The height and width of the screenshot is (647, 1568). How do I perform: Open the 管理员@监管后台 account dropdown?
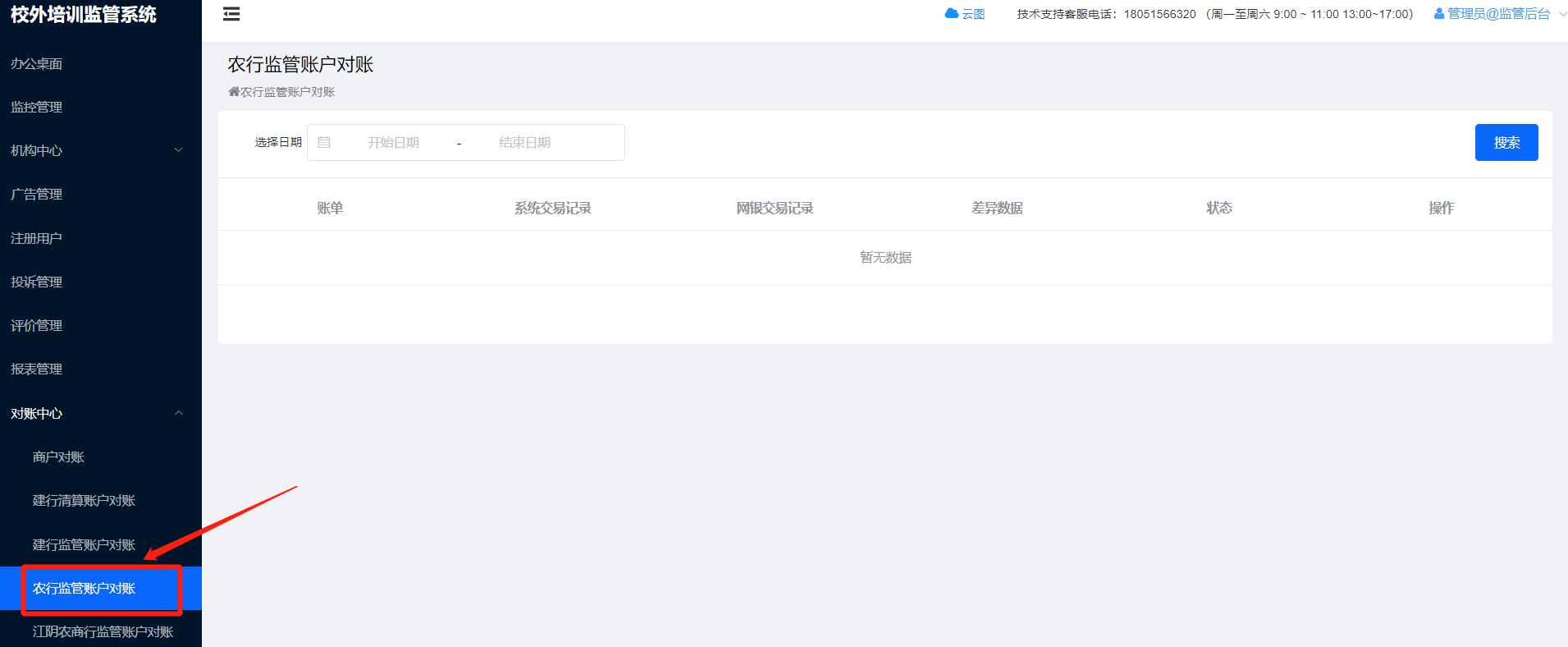(x=1498, y=14)
